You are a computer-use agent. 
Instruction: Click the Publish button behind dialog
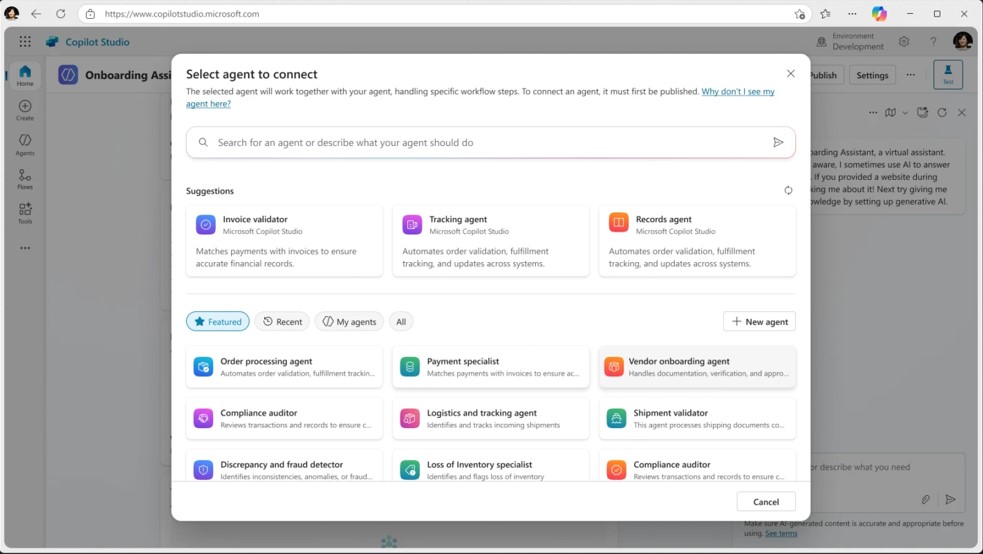point(826,75)
